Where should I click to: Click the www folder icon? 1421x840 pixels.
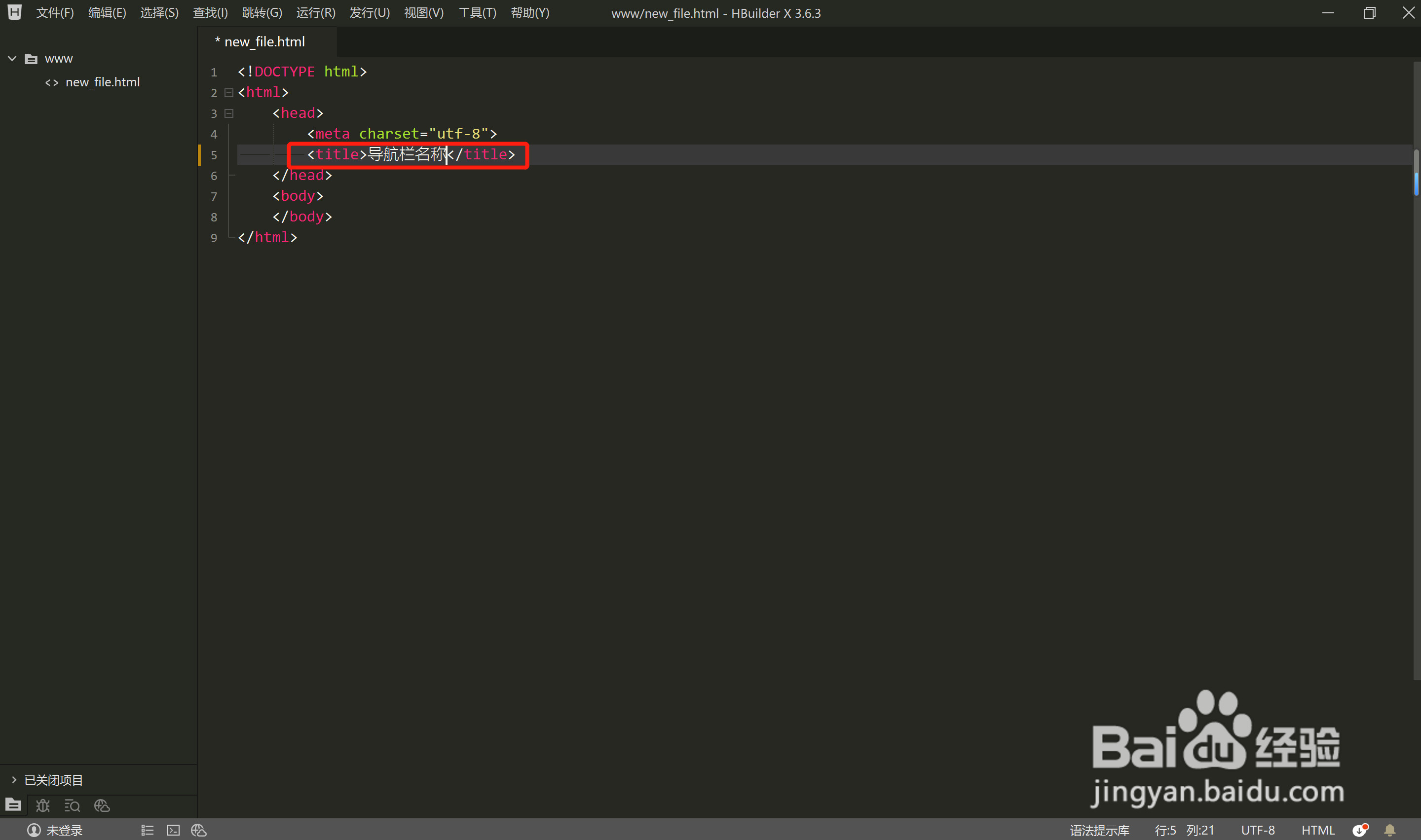[x=31, y=59]
